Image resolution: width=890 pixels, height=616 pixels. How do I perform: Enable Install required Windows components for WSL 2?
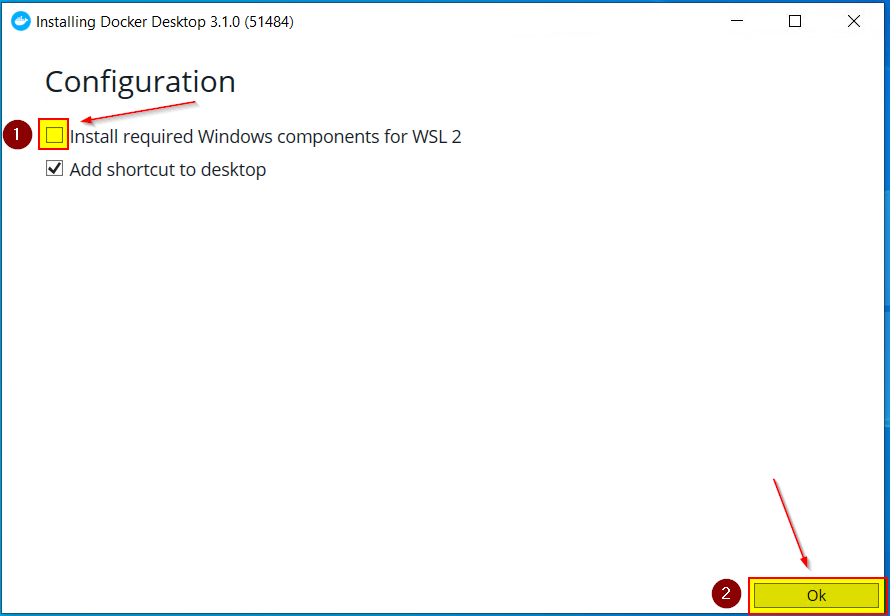point(54,135)
